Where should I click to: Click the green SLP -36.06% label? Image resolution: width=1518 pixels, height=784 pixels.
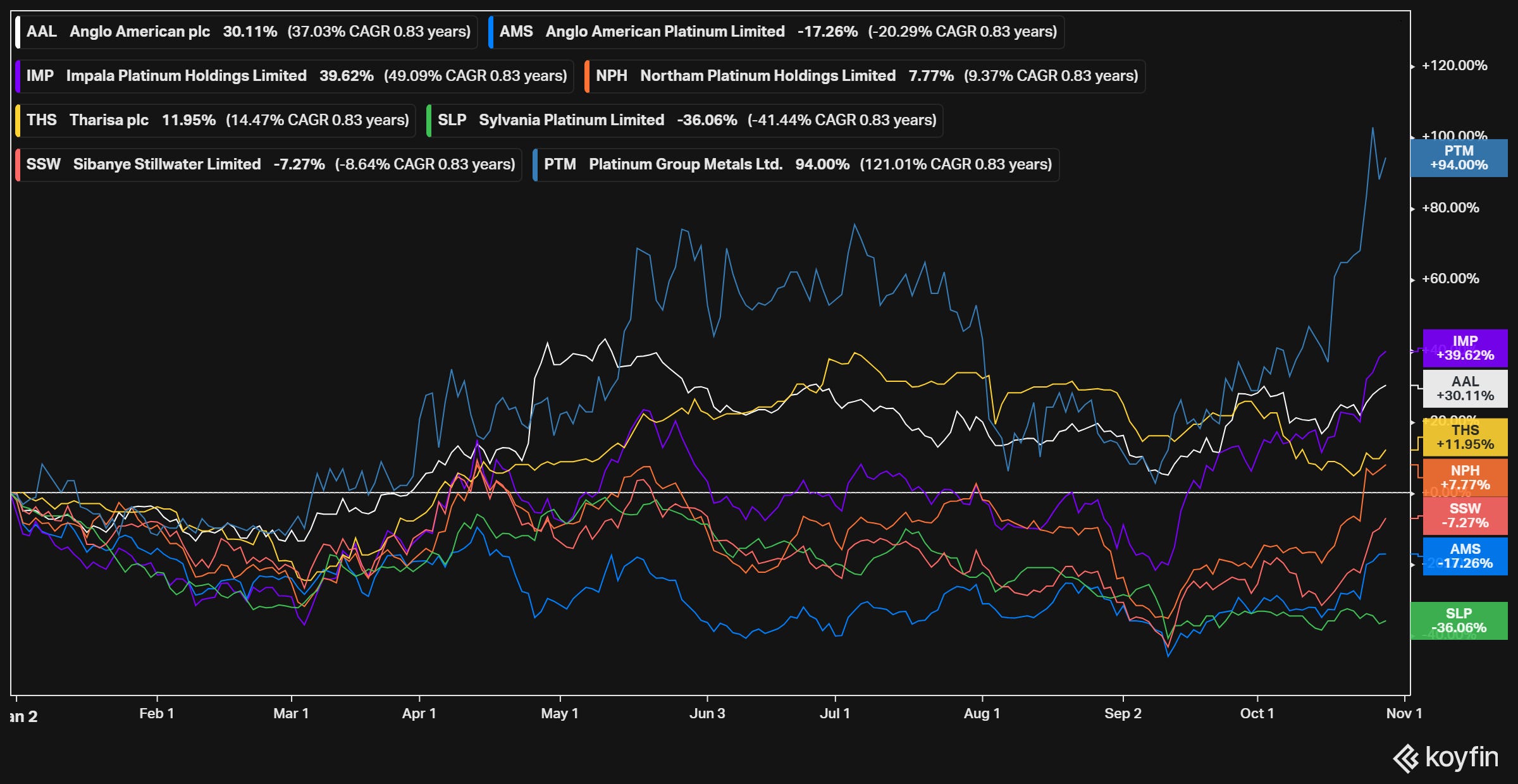point(1459,621)
